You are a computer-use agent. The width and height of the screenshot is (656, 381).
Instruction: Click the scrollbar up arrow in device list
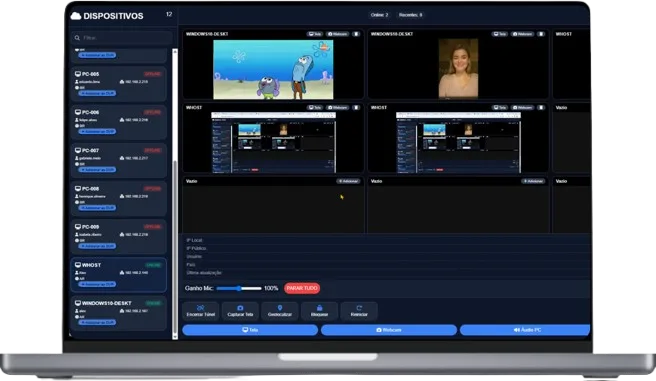175,51
